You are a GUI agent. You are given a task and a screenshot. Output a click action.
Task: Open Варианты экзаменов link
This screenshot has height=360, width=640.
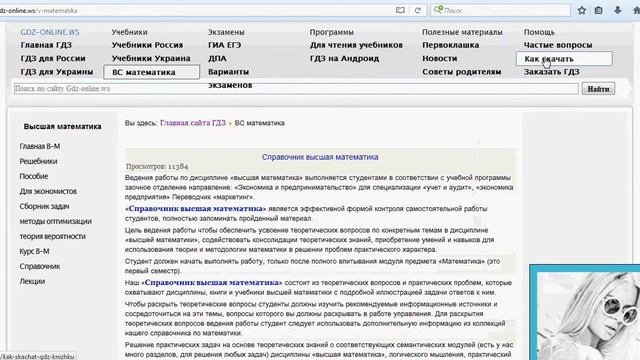[230, 78]
